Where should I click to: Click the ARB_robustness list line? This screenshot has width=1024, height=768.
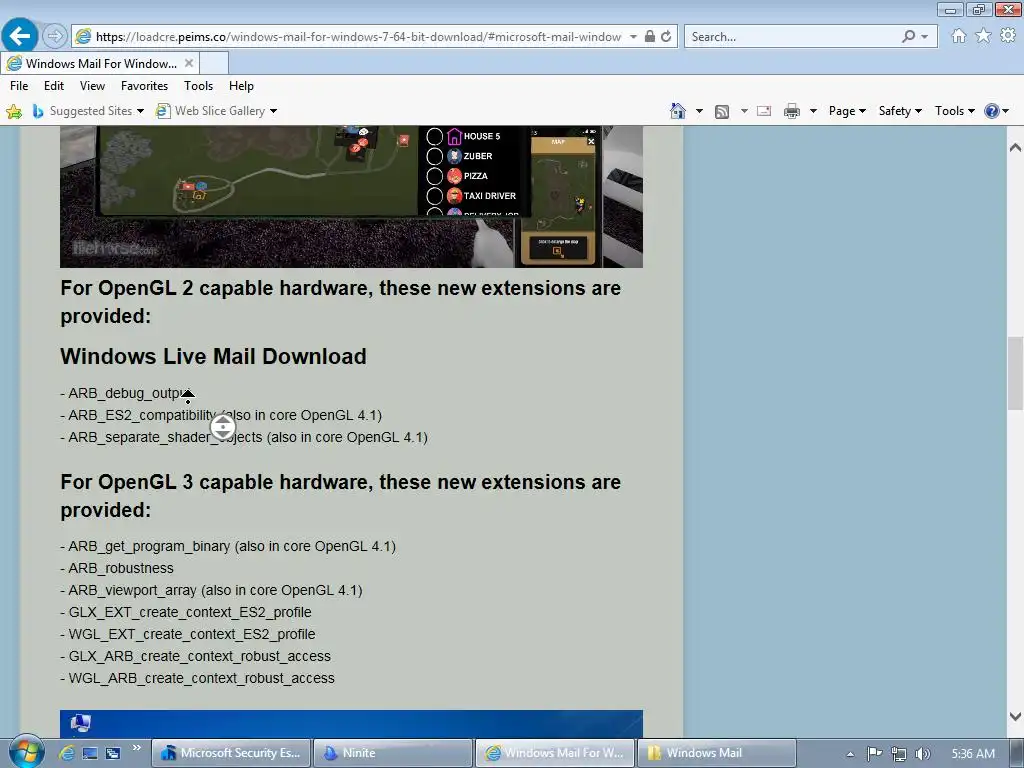point(117,568)
